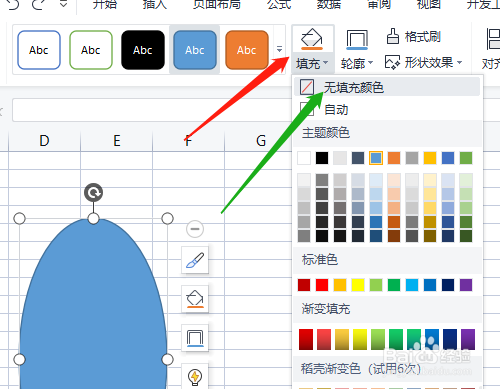Expand the 形状效果 dropdown arrow
The height and width of the screenshot is (389, 500).
[460, 62]
